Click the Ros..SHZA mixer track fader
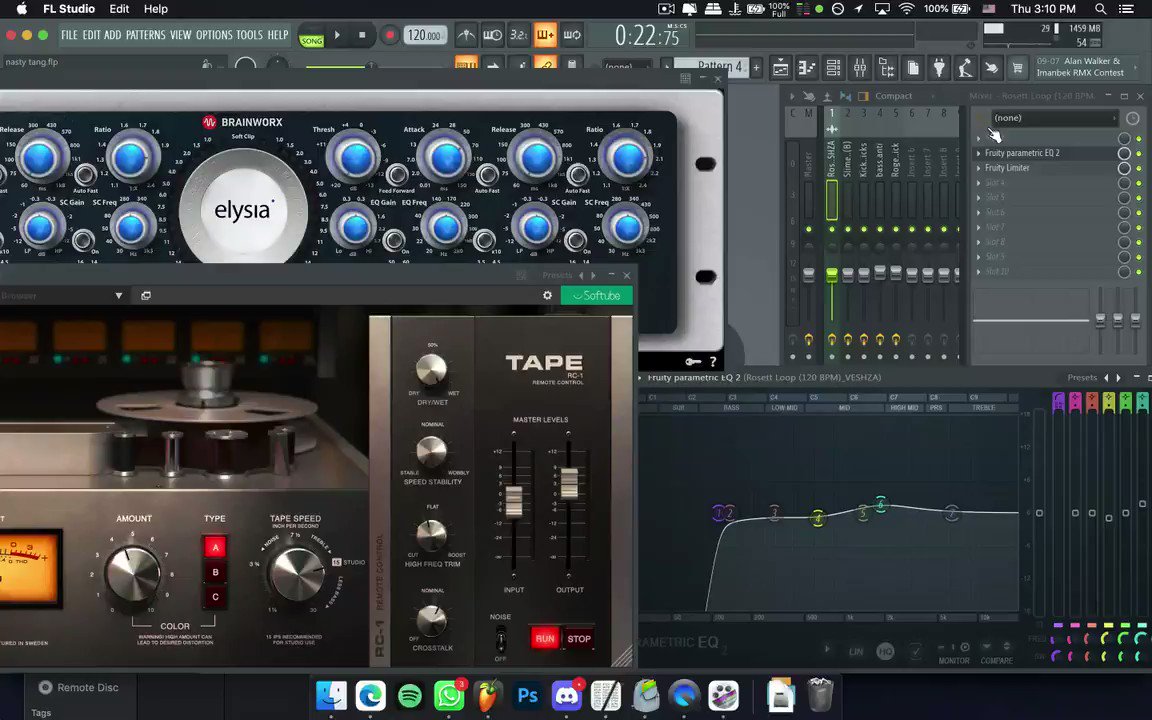The height and width of the screenshot is (720, 1152). click(832, 275)
